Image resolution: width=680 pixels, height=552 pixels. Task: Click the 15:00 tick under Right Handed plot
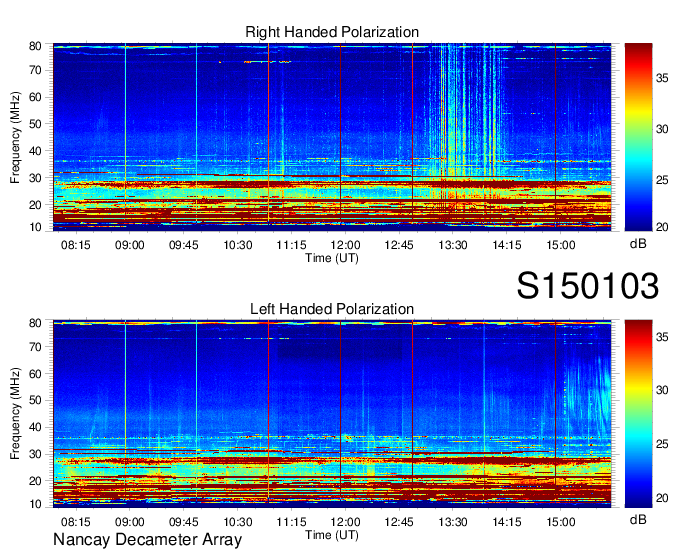pos(560,245)
